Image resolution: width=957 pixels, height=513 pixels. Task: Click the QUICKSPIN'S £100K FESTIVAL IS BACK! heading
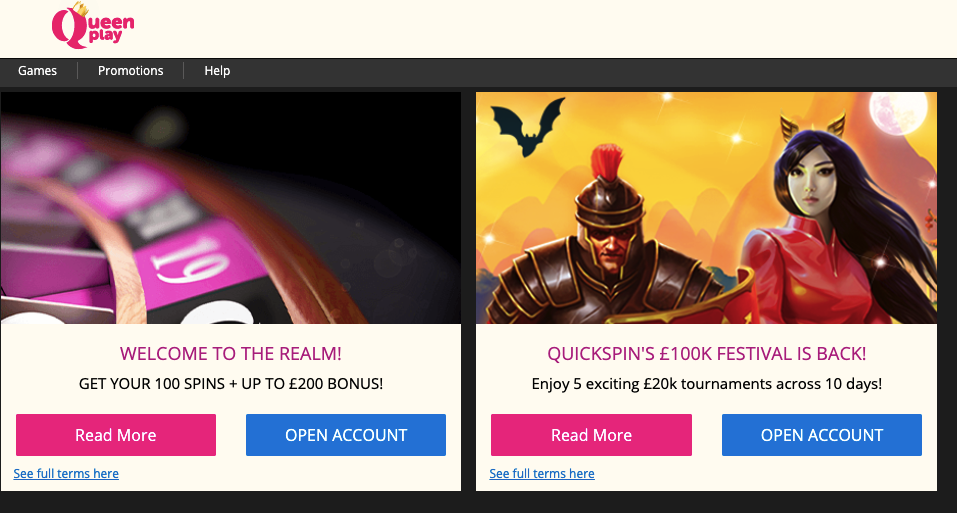707,354
